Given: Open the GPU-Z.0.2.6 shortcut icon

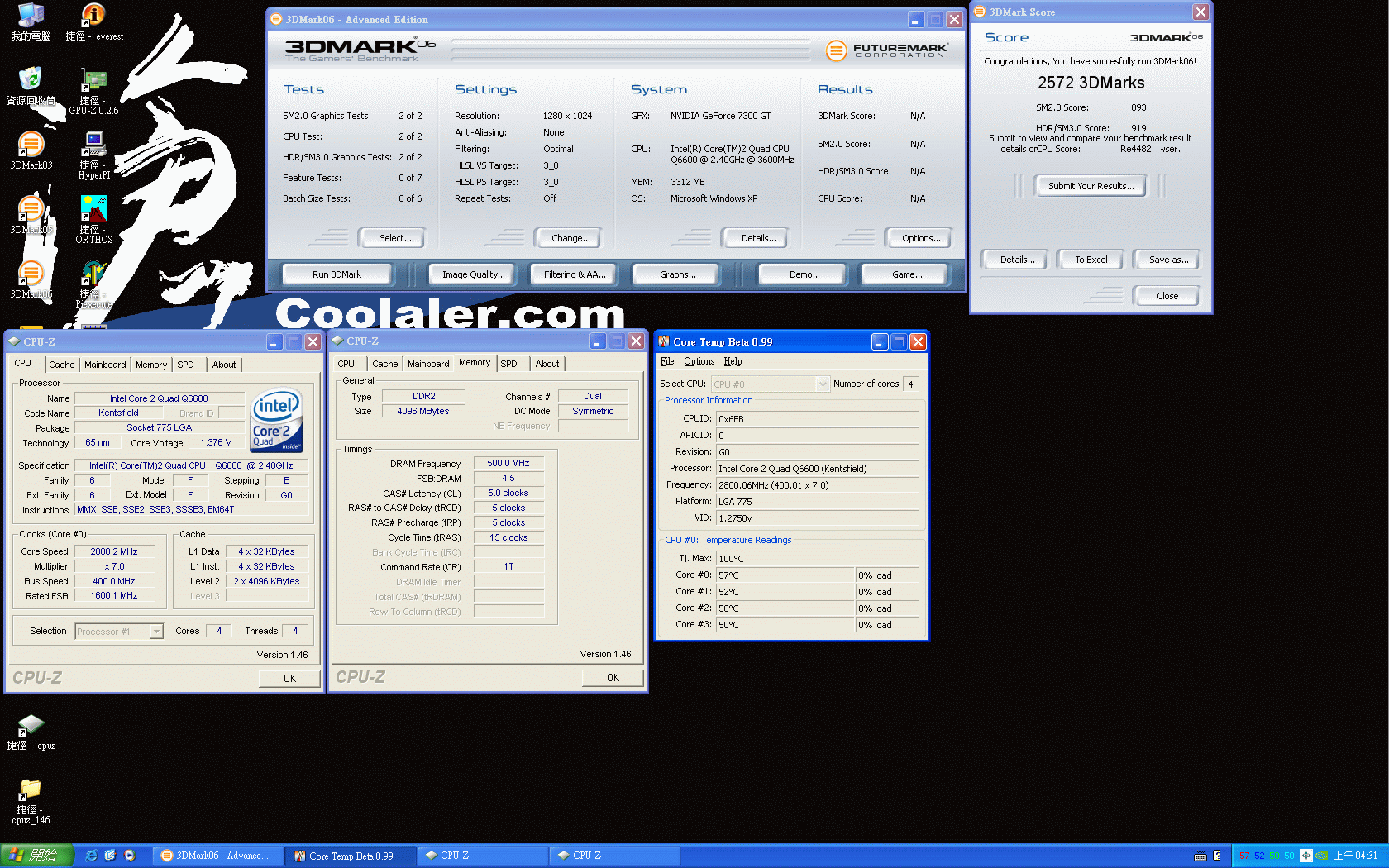Looking at the screenshot, I should pyautogui.click(x=93, y=91).
